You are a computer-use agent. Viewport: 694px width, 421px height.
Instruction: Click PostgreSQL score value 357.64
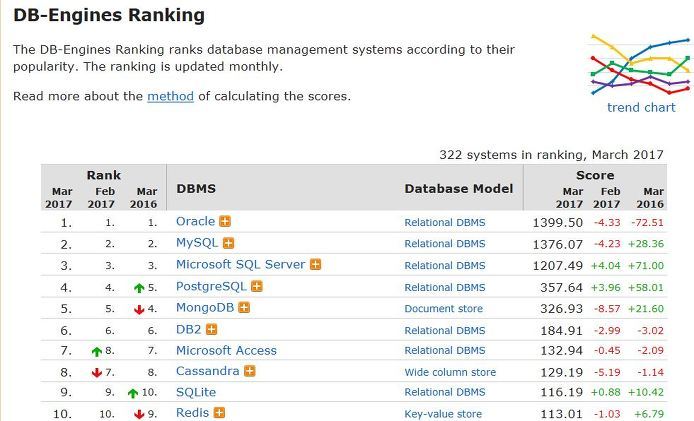561,287
